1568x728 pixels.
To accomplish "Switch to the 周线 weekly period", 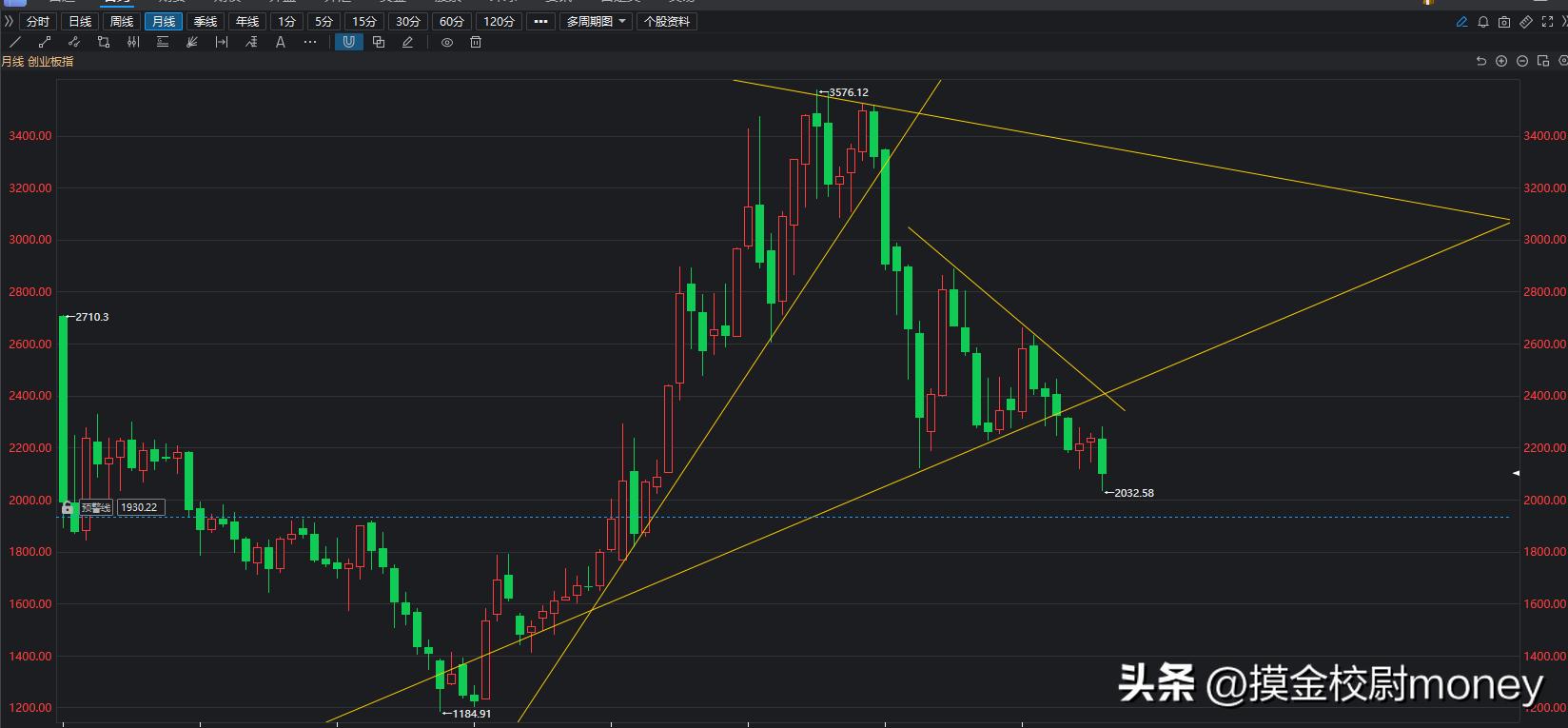I will (122, 21).
